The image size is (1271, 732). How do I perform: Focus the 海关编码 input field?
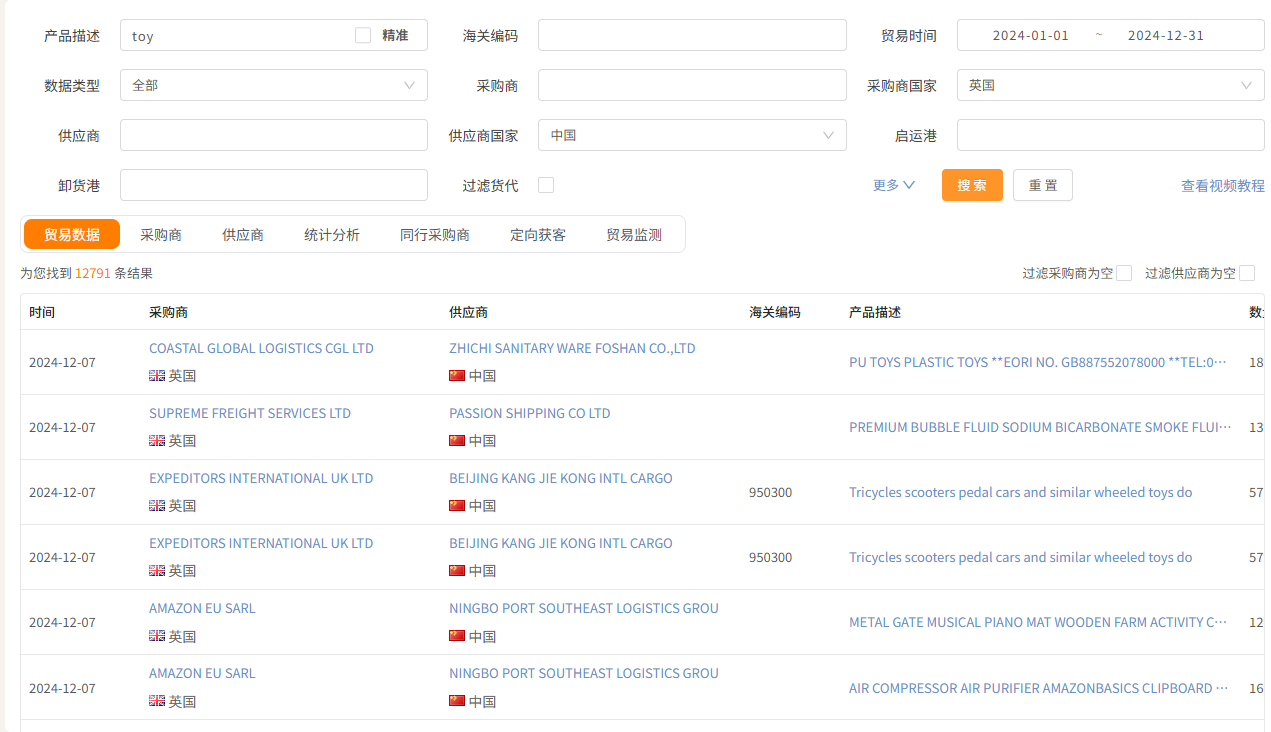click(x=692, y=35)
